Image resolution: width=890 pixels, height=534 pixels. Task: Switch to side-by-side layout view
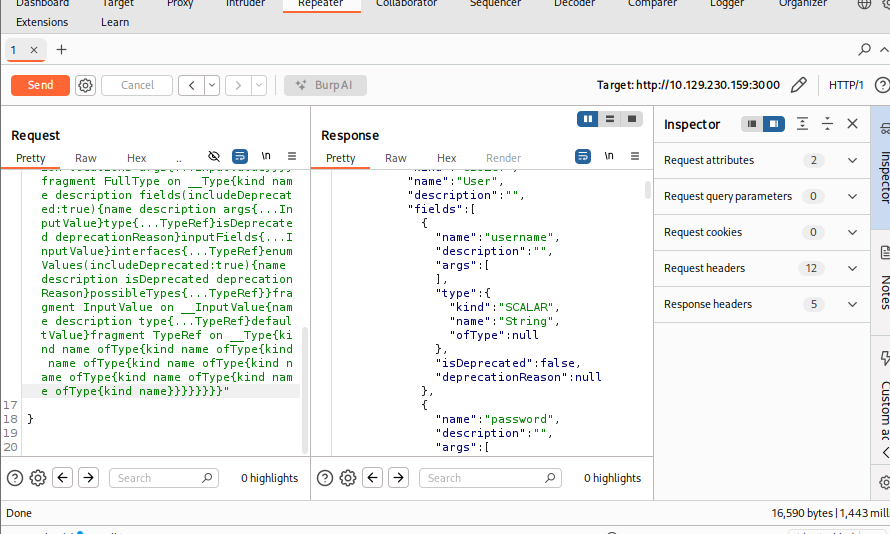click(x=587, y=119)
